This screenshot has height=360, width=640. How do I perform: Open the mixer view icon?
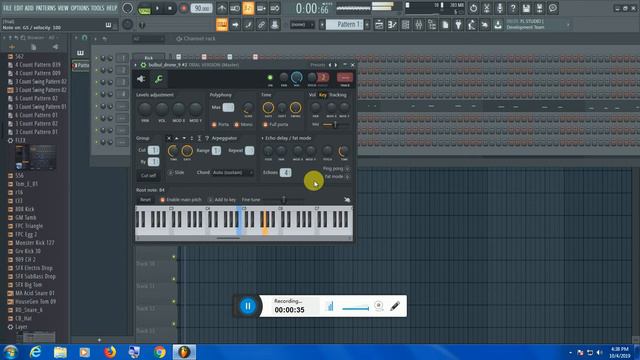(418, 25)
